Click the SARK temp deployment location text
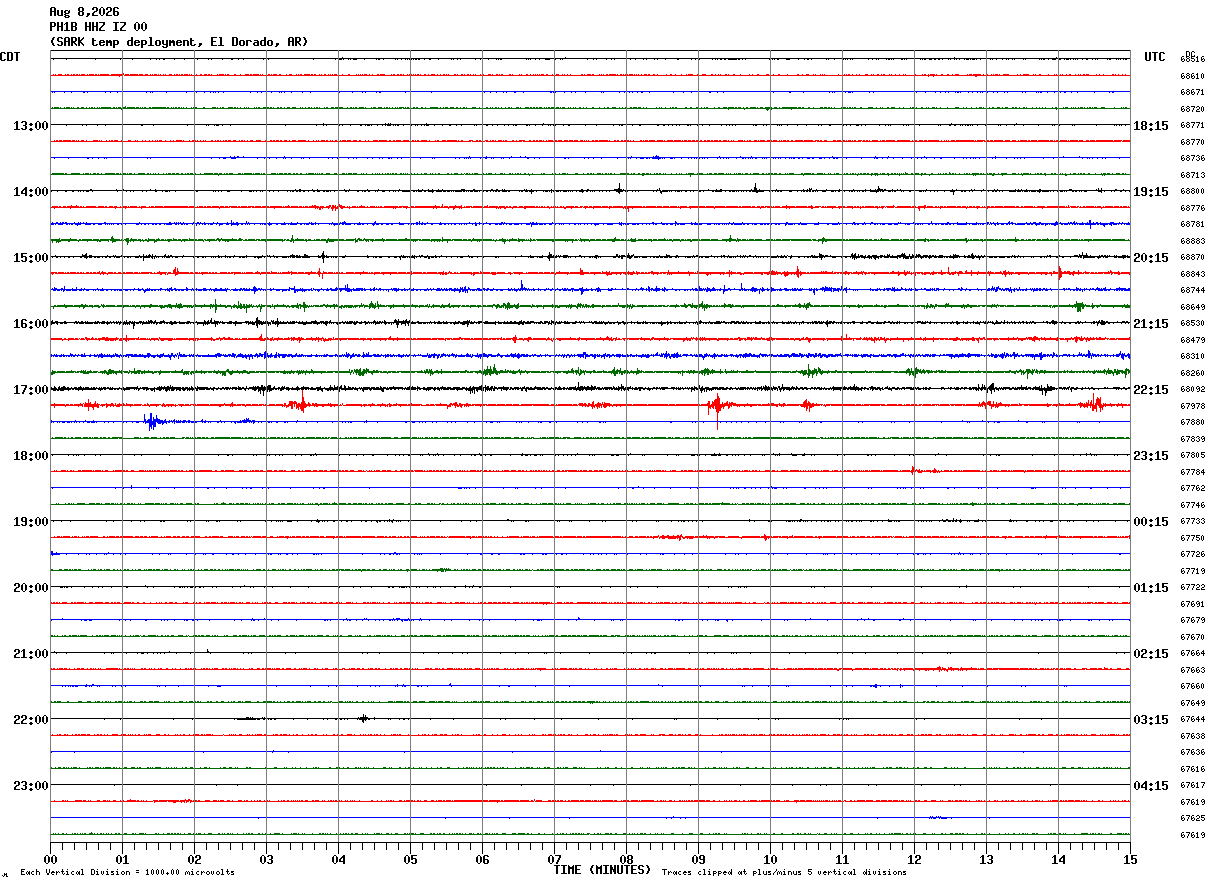 coord(179,42)
